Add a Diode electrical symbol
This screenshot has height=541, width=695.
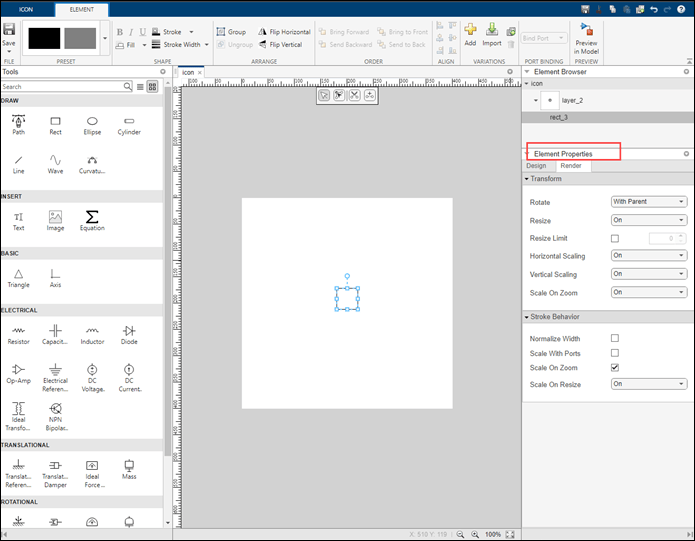[129, 335]
